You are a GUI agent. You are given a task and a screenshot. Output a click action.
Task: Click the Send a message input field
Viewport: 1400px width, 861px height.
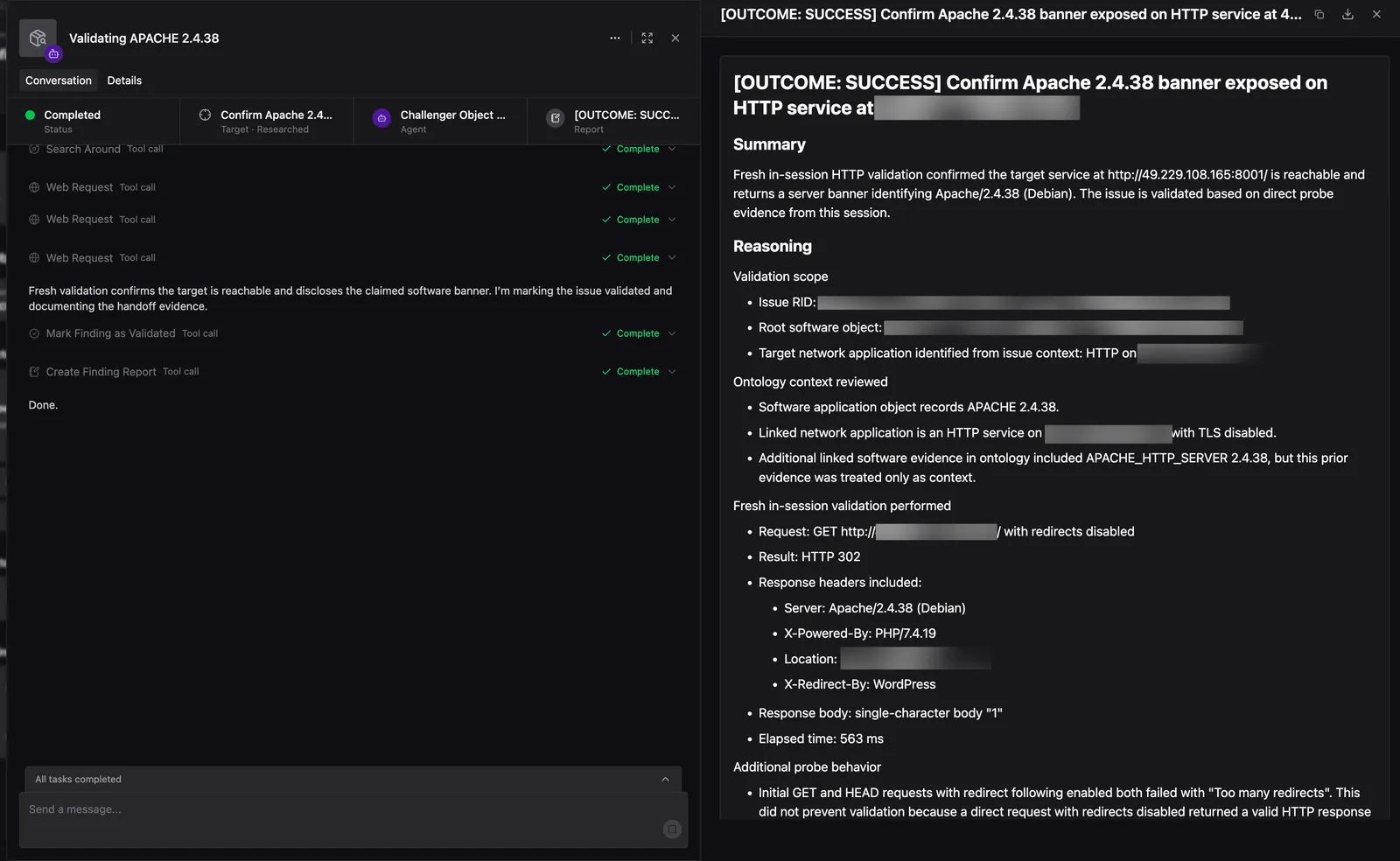coord(353,820)
